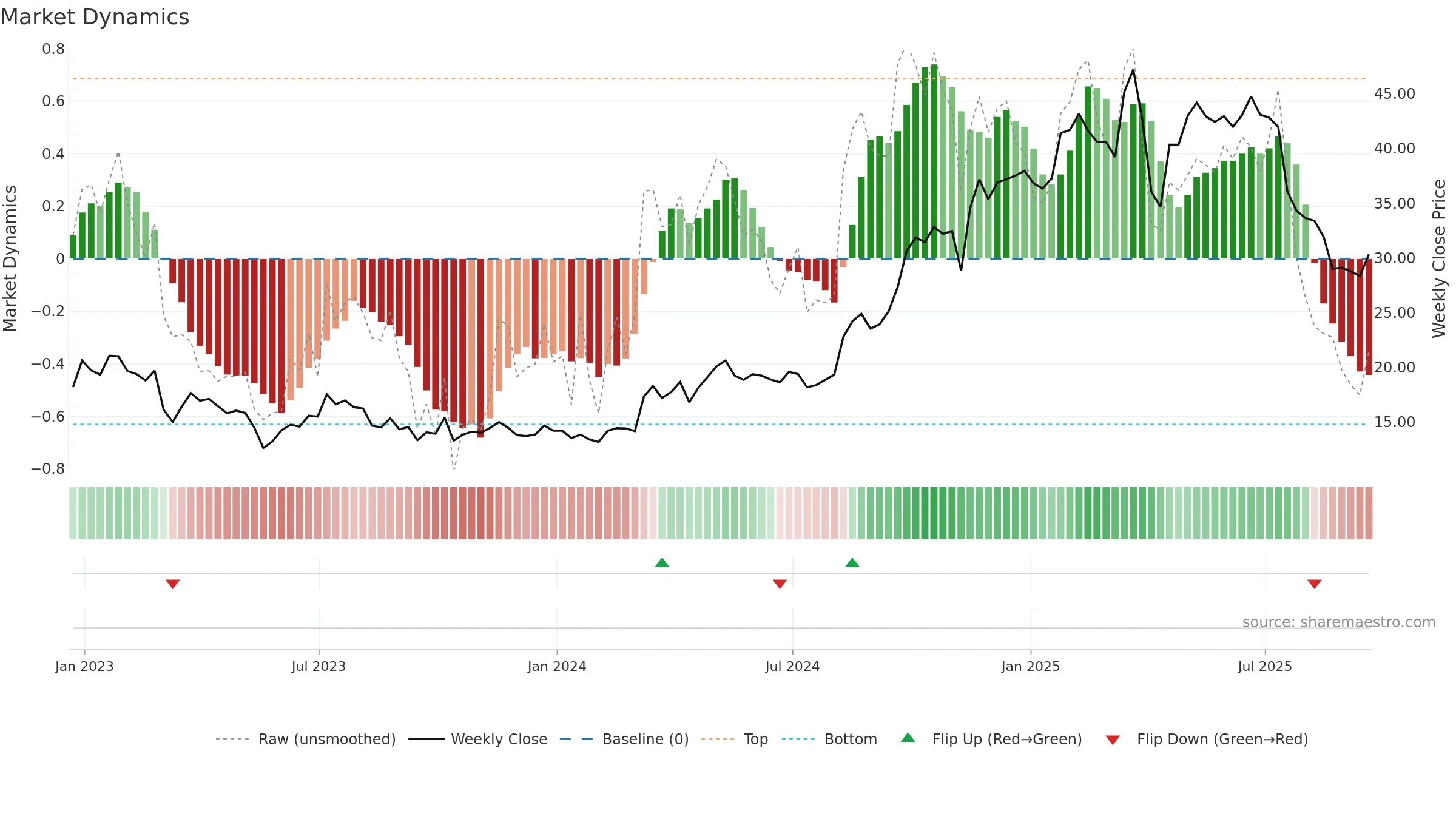
Task: Click the Jul 2025 x-axis label
Action: pos(1265,666)
